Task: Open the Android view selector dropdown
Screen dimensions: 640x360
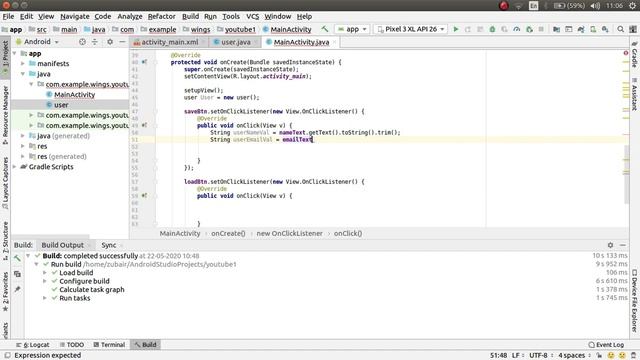Action: (x=38, y=42)
